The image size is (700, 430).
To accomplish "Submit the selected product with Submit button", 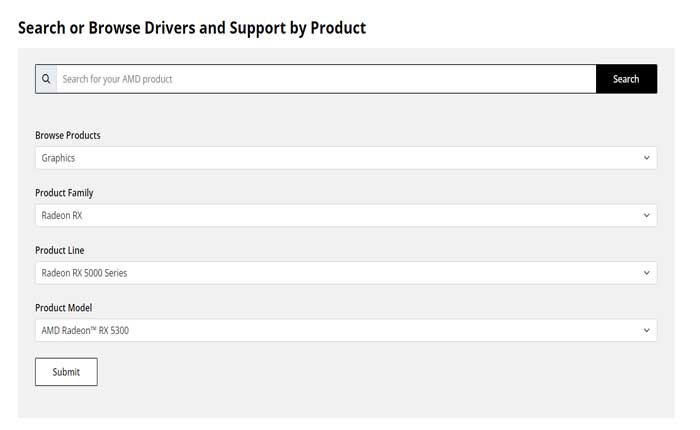I will [x=66, y=372].
